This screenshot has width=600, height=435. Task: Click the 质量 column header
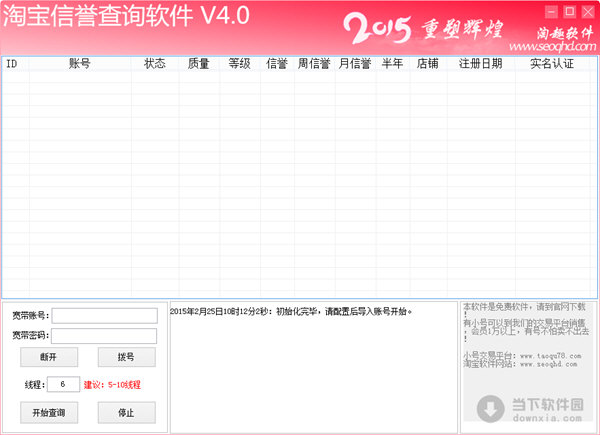pyautogui.click(x=198, y=64)
